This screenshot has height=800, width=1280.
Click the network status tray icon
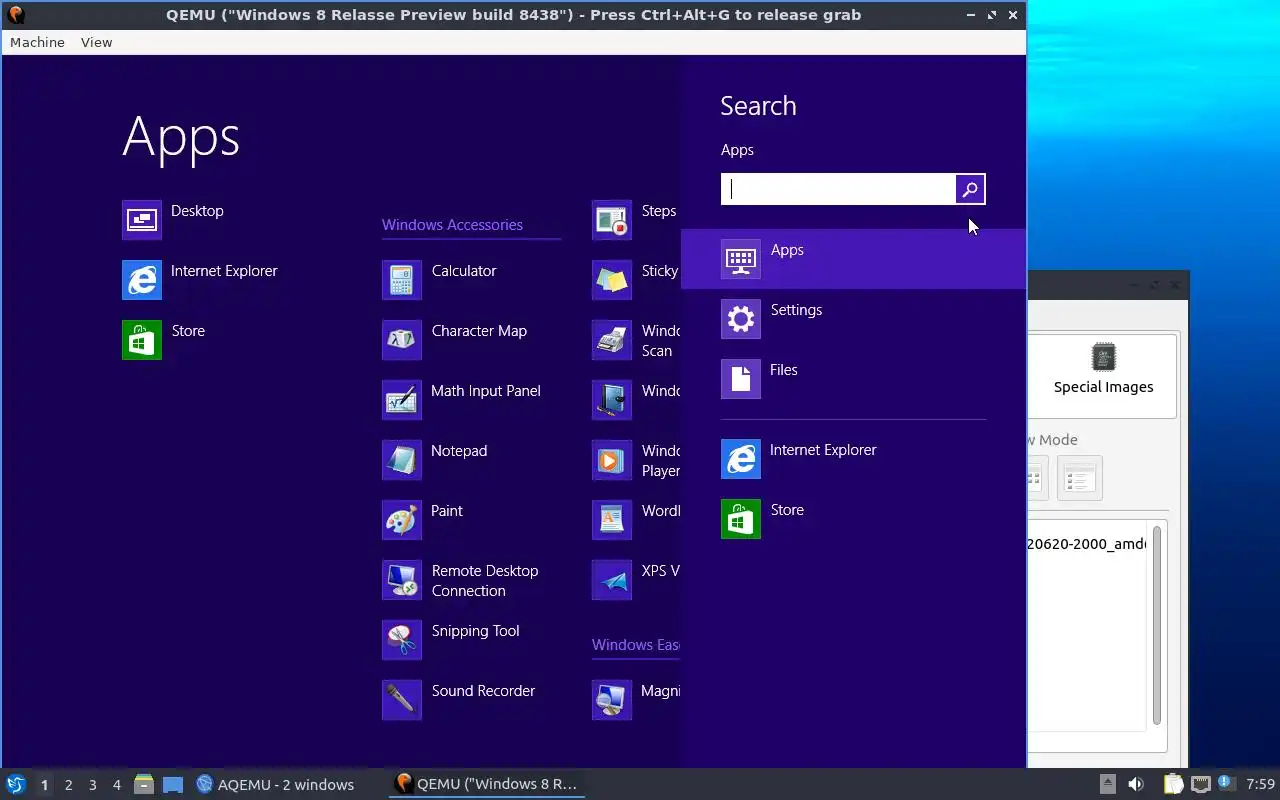pyautogui.click(x=1201, y=784)
